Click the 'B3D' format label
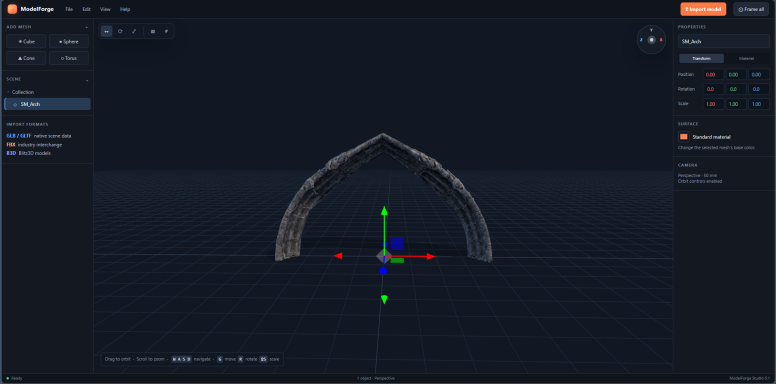This screenshot has width=776, height=384. click(x=11, y=153)
